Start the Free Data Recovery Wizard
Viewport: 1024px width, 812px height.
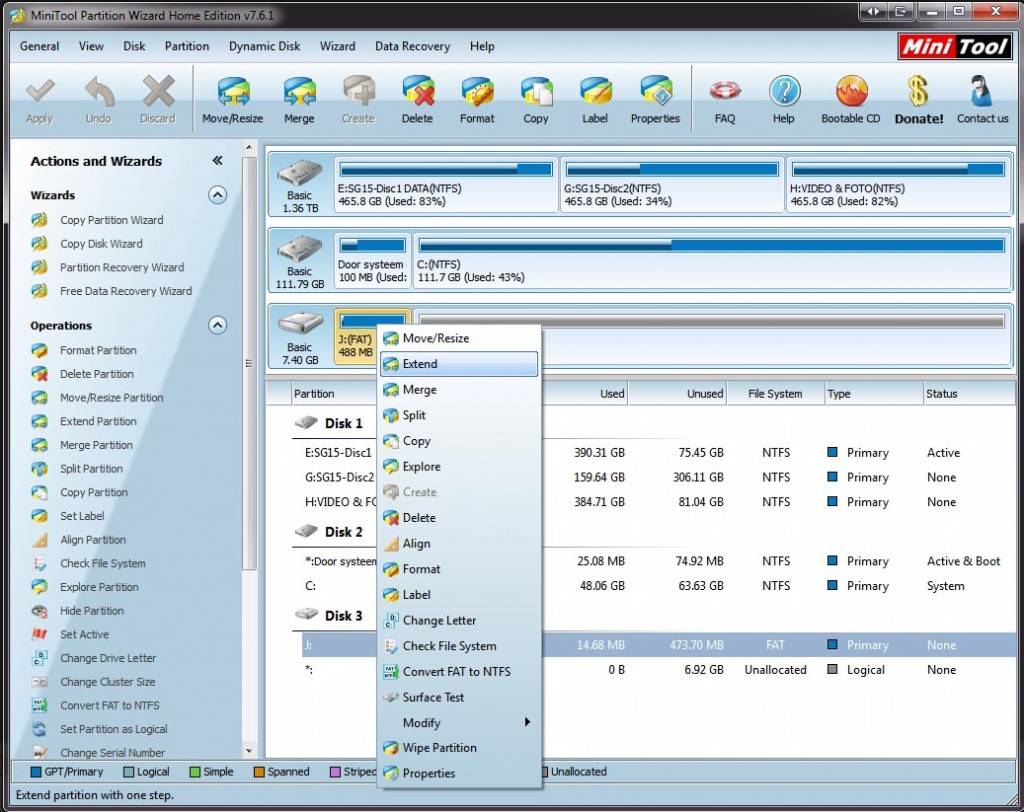[126, 291]
